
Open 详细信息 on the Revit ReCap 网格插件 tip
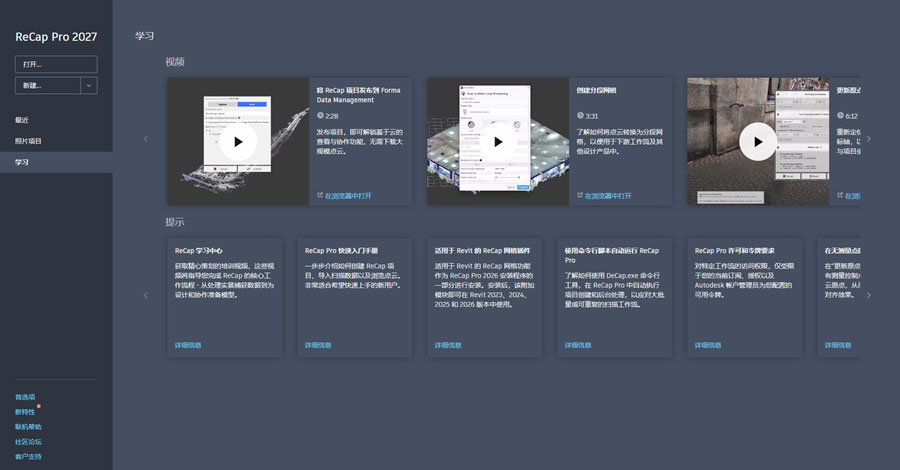pyautogui.click(x=448, y=345)
